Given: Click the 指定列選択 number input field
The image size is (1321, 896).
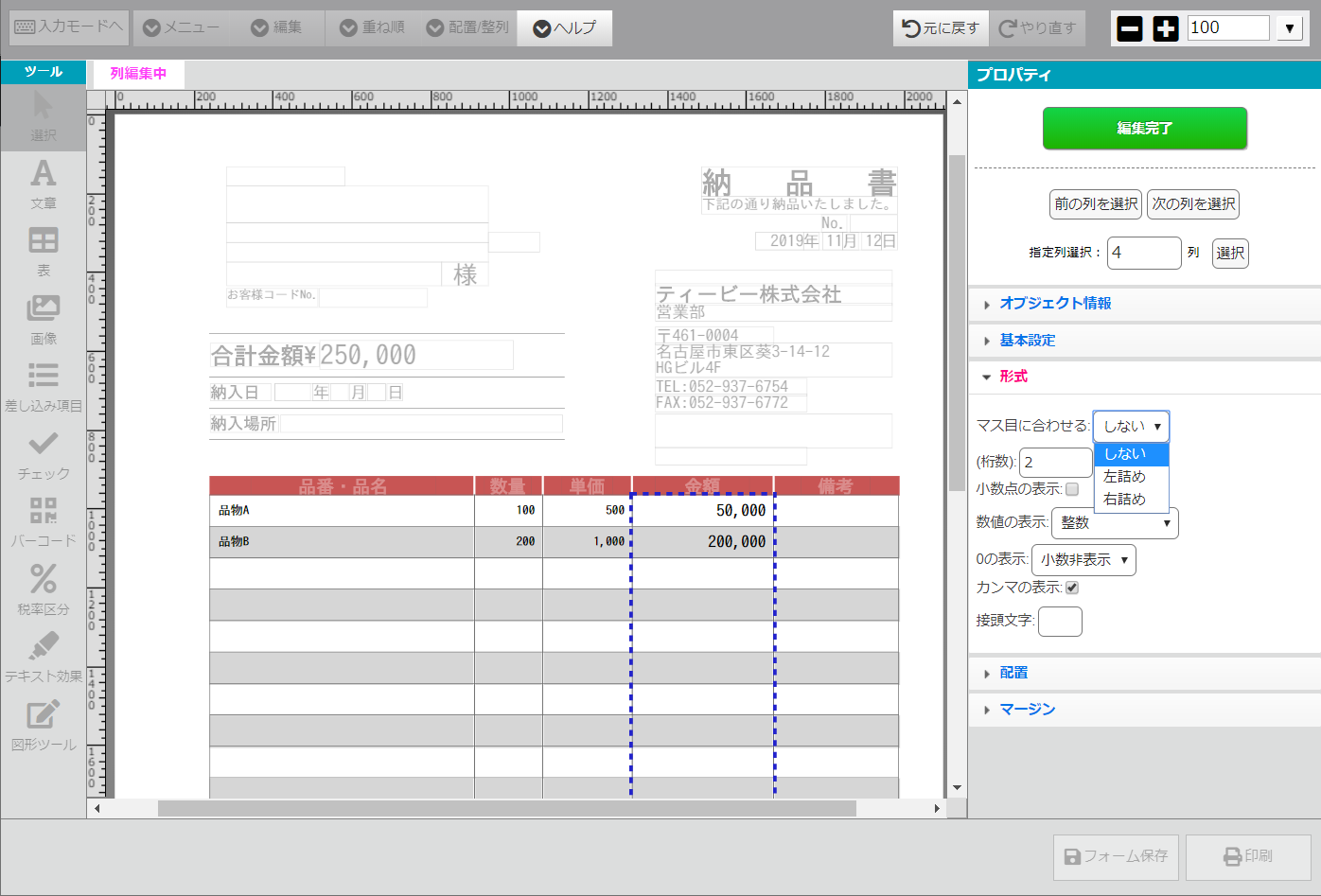Looking at the screenshot, I should tap(1143, 253).
